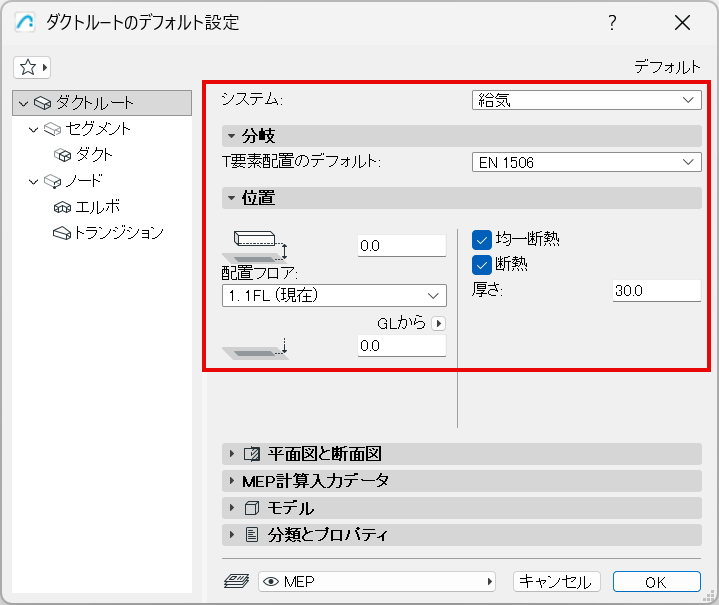Click the ARCHICAD logo in the title bar
The width and height of the screenshot is (719, 605).
[24, 22]
